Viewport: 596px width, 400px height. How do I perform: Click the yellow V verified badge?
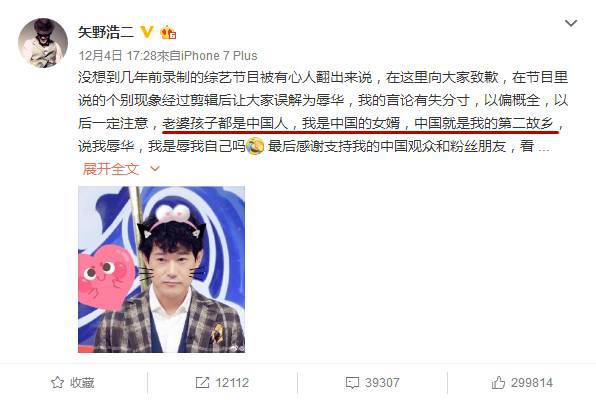pos(147,32)
